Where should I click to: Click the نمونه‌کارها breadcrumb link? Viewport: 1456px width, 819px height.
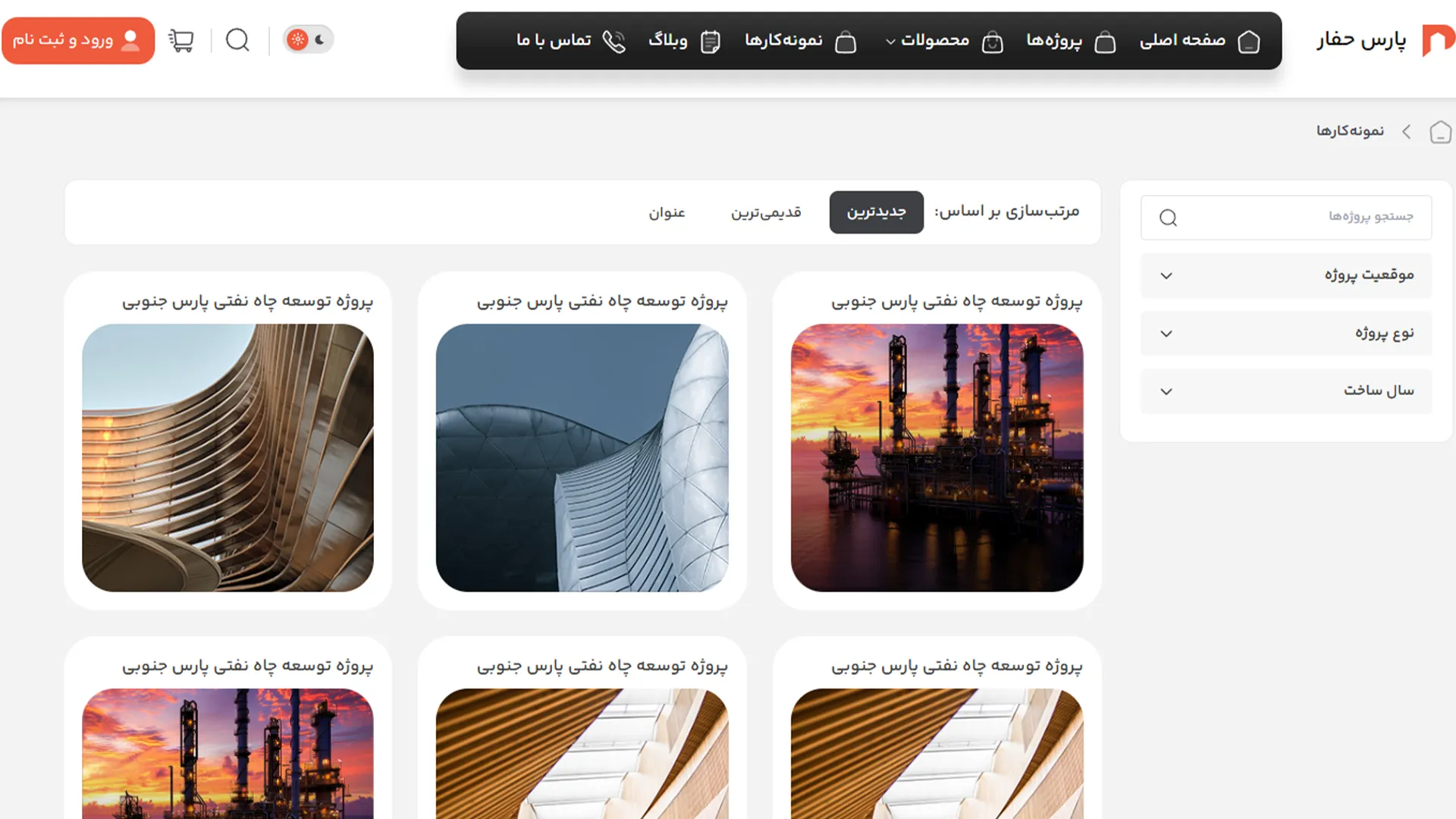click(x=1350, y=131)
